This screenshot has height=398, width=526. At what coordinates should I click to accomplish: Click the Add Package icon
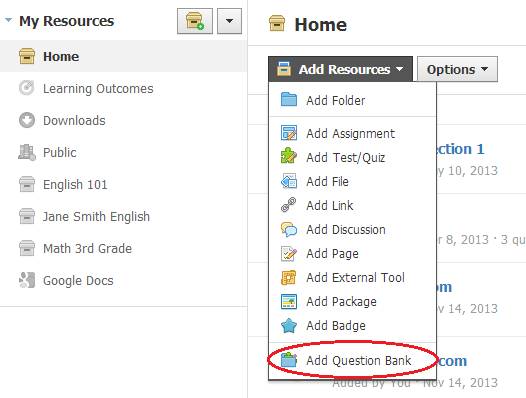pyautogui.click(x=289, y=301)
